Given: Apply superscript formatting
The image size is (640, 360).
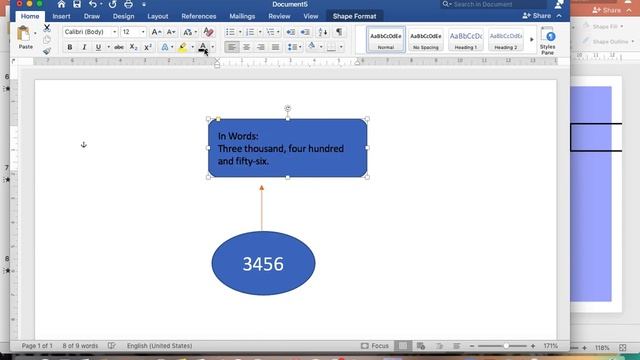Looking at the screenshot, I should (148, 47).
